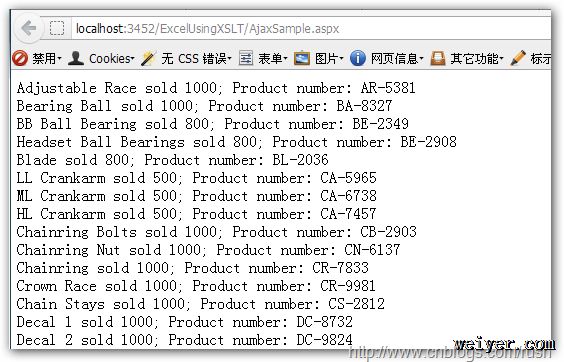Click the outline (标示) pencil icon

point(518,58)
